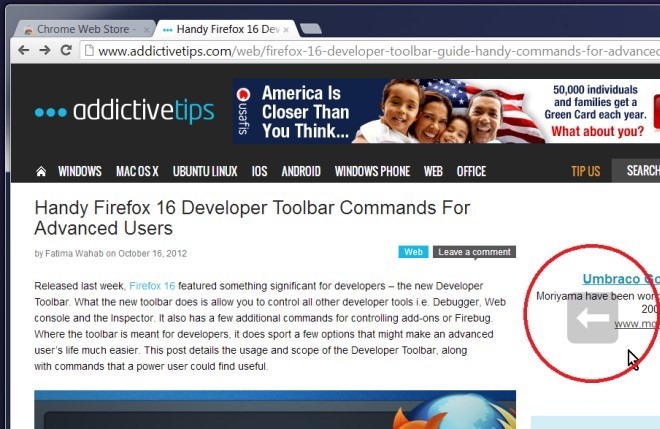Click the Tip Us link

[x=585, y=171]
